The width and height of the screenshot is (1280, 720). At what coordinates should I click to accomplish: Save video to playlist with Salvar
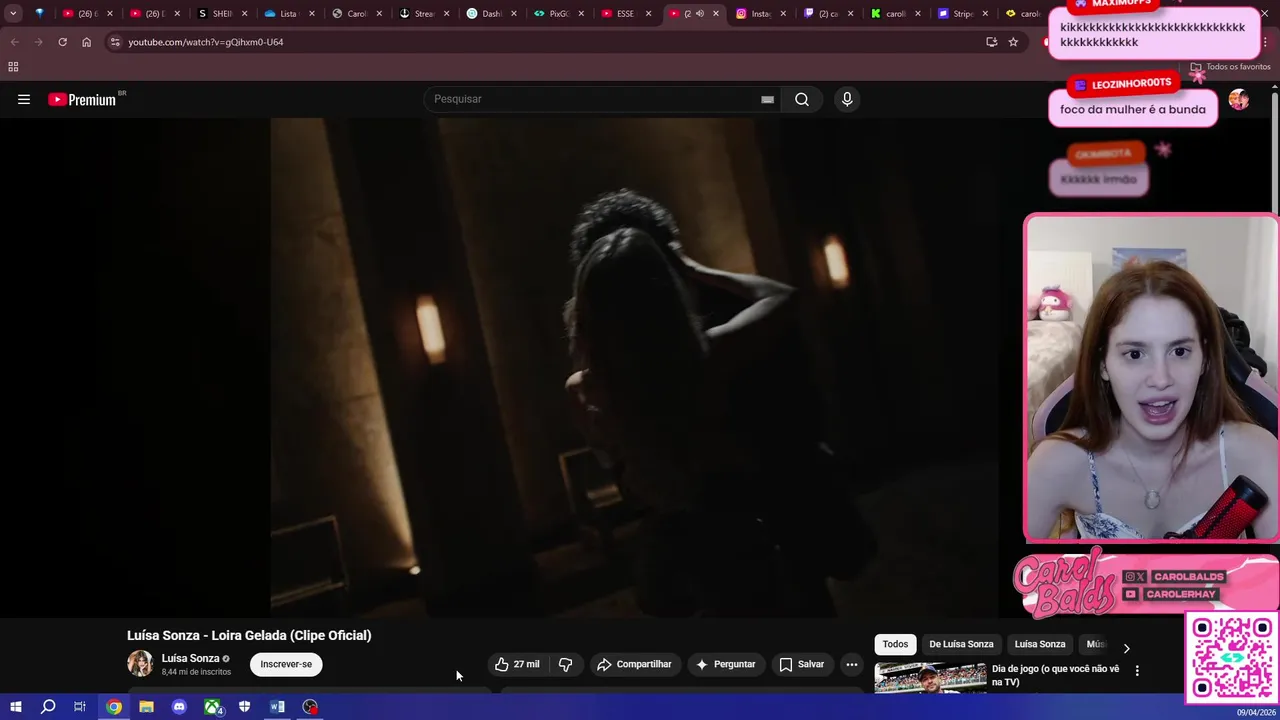tap(801, 664)
